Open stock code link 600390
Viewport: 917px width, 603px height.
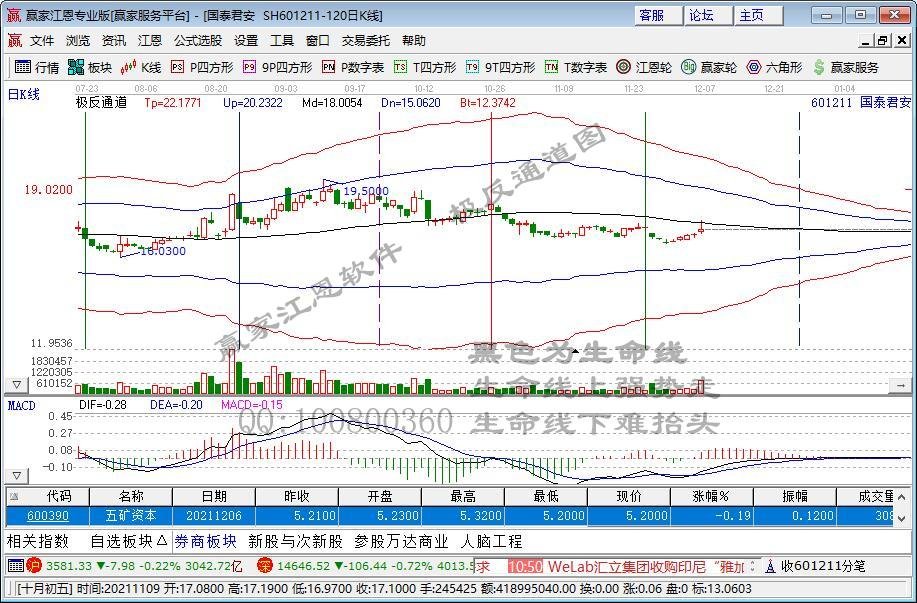(47, 516)
